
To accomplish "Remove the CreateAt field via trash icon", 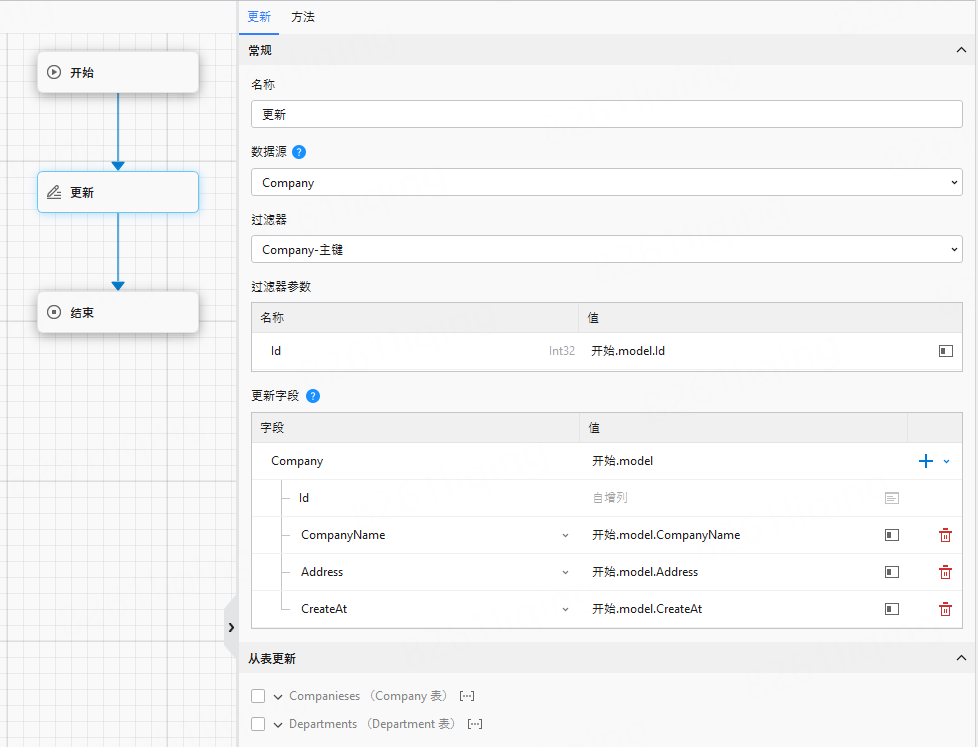I will point(945,609).
